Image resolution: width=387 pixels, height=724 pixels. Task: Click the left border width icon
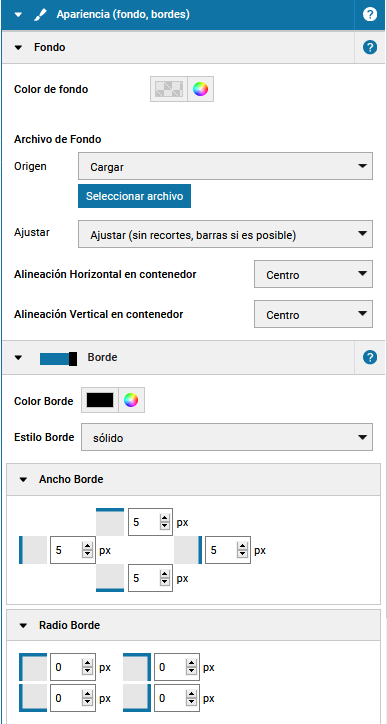pos(33,550)
